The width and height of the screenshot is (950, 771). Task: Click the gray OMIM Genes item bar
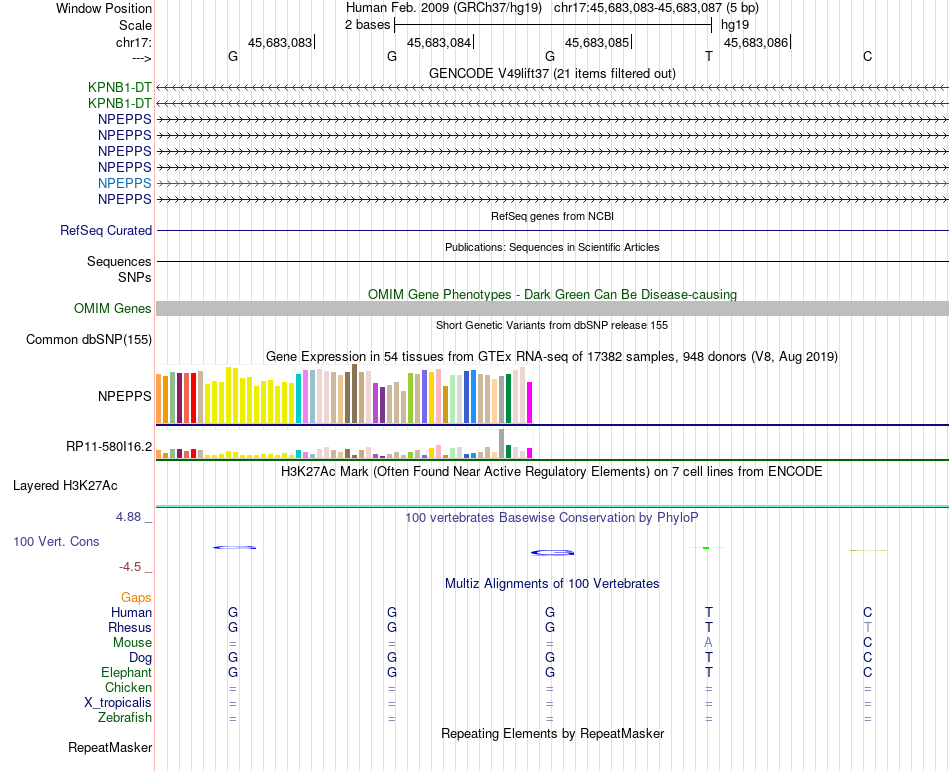pyautogui.click(x=552, y=308)
